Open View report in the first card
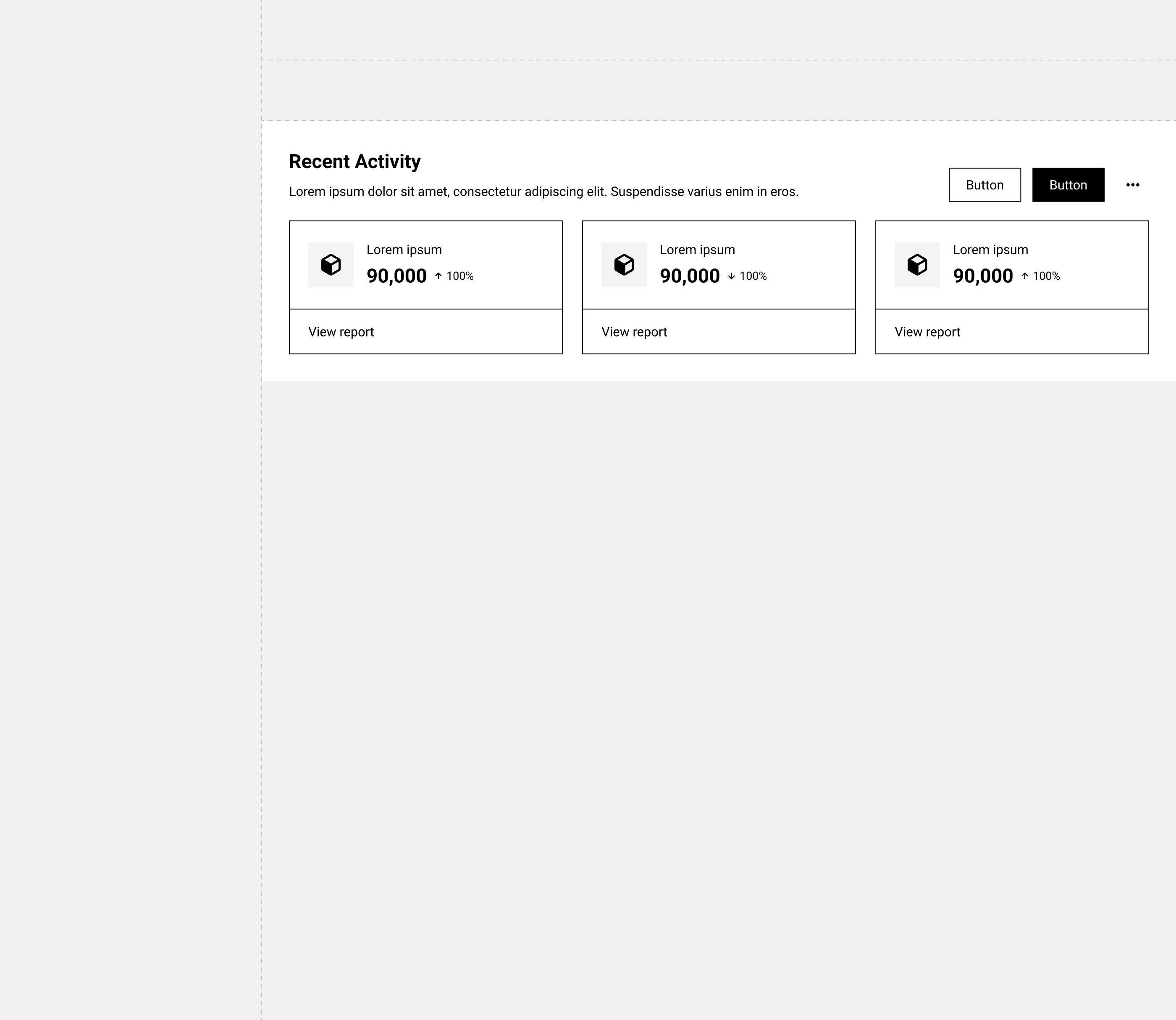The image size is (1176, 1020). [x=341, y=332]
